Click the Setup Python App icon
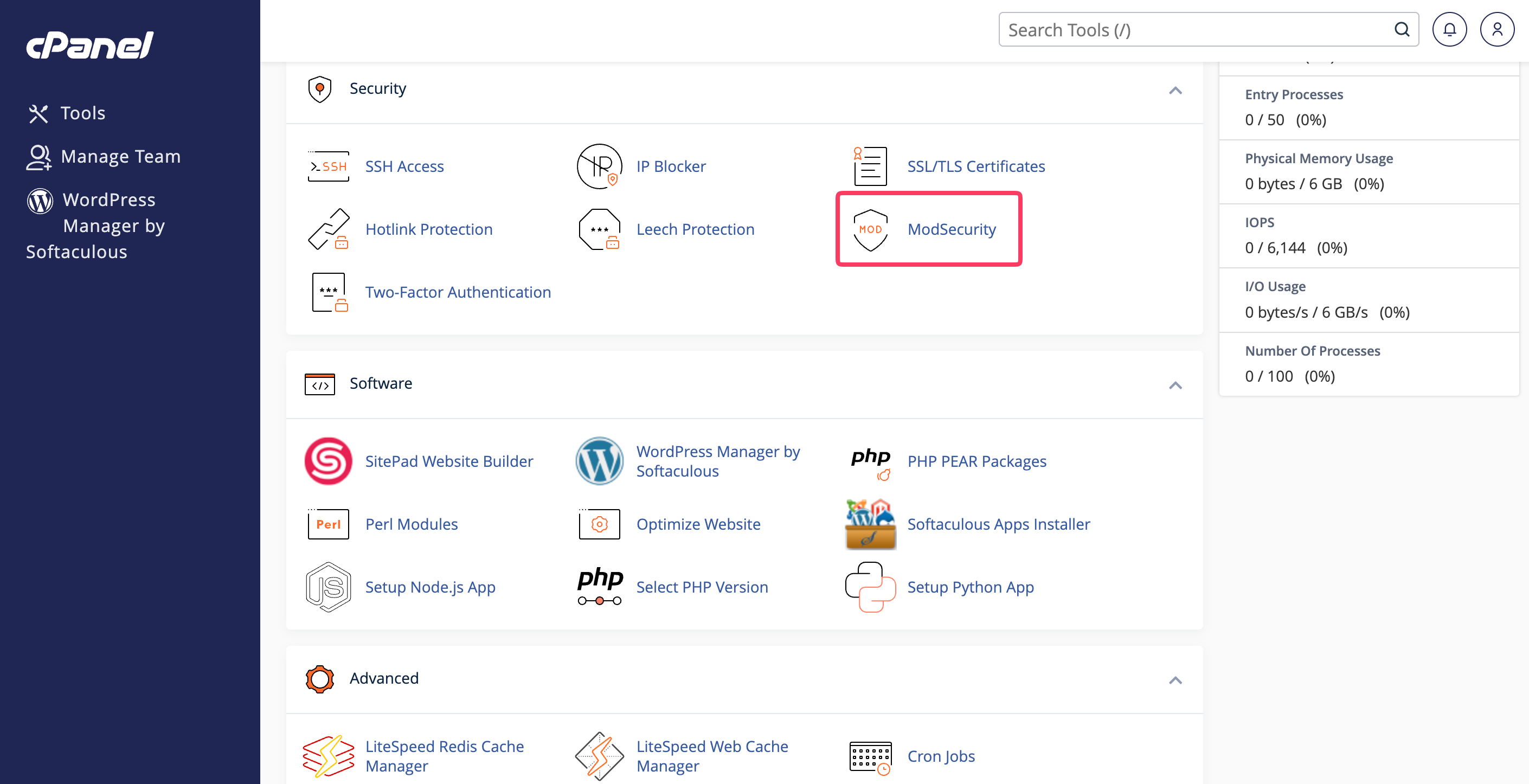The image size is (1529, 784). [x=870, y=587]
